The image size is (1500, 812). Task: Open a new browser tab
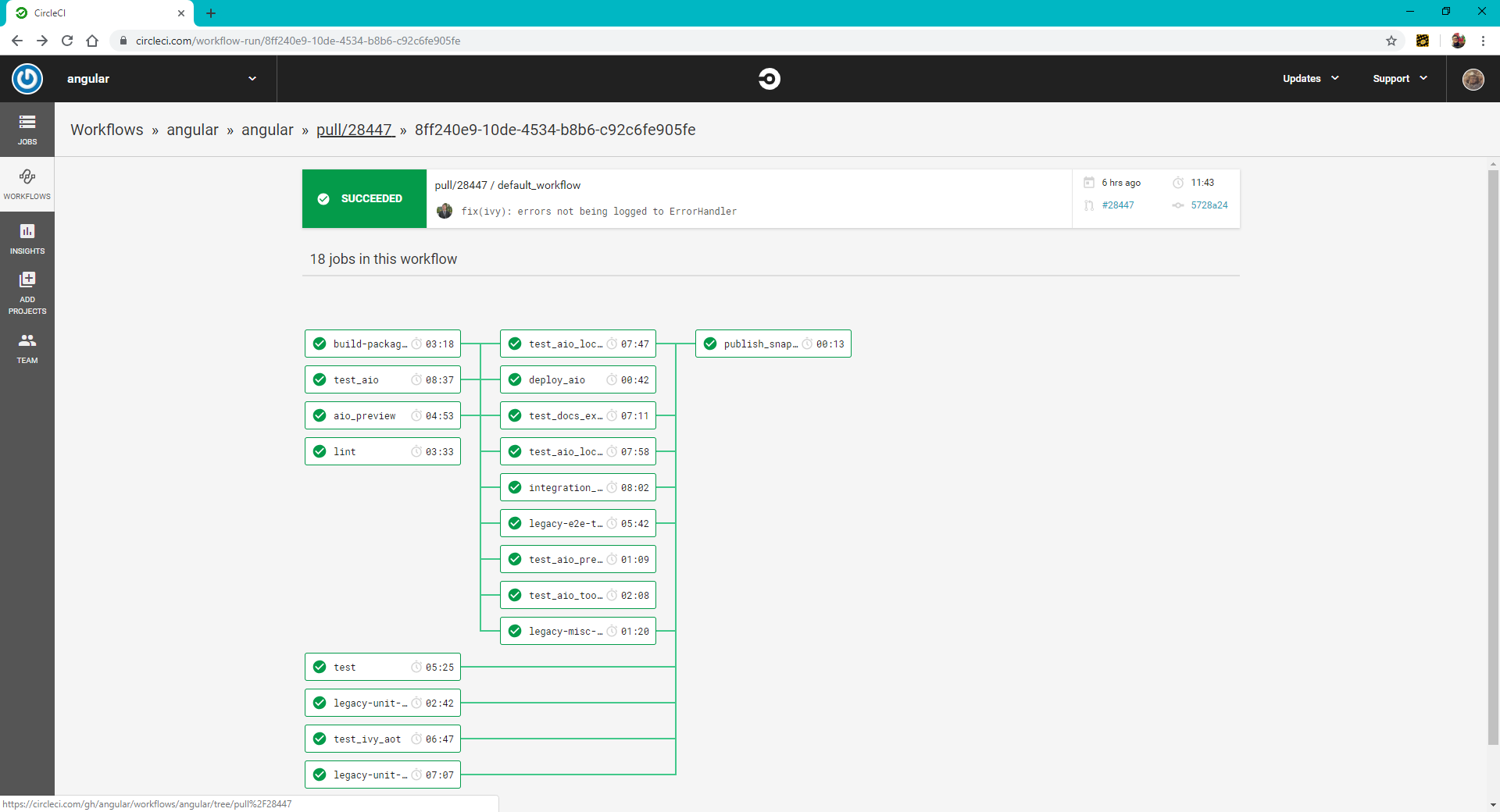click(211, 13)
